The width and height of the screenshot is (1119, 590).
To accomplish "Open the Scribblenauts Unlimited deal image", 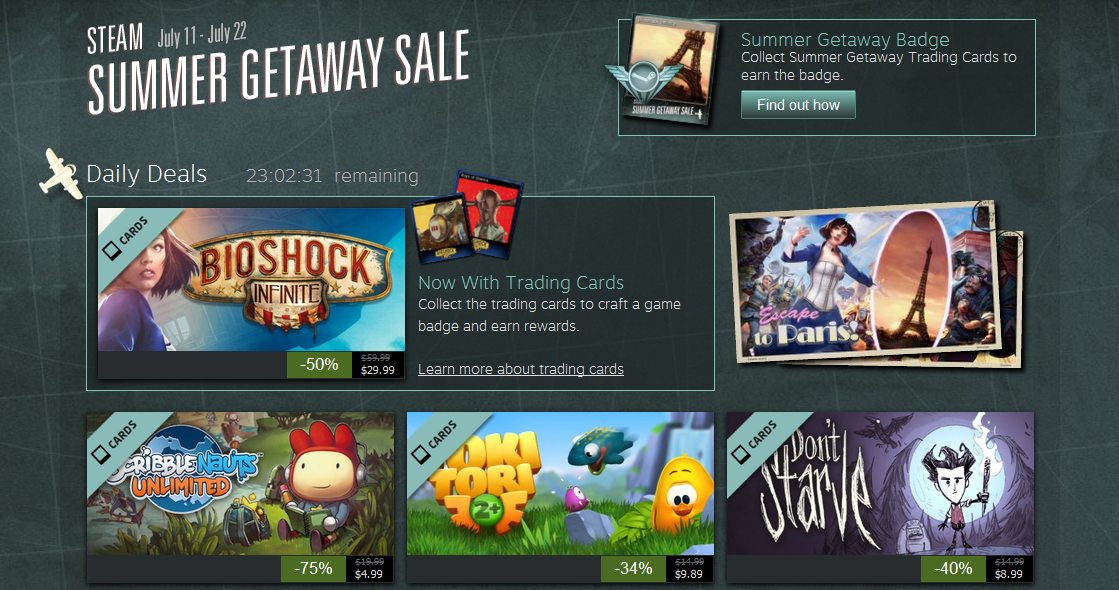I will tap(240, 484).
